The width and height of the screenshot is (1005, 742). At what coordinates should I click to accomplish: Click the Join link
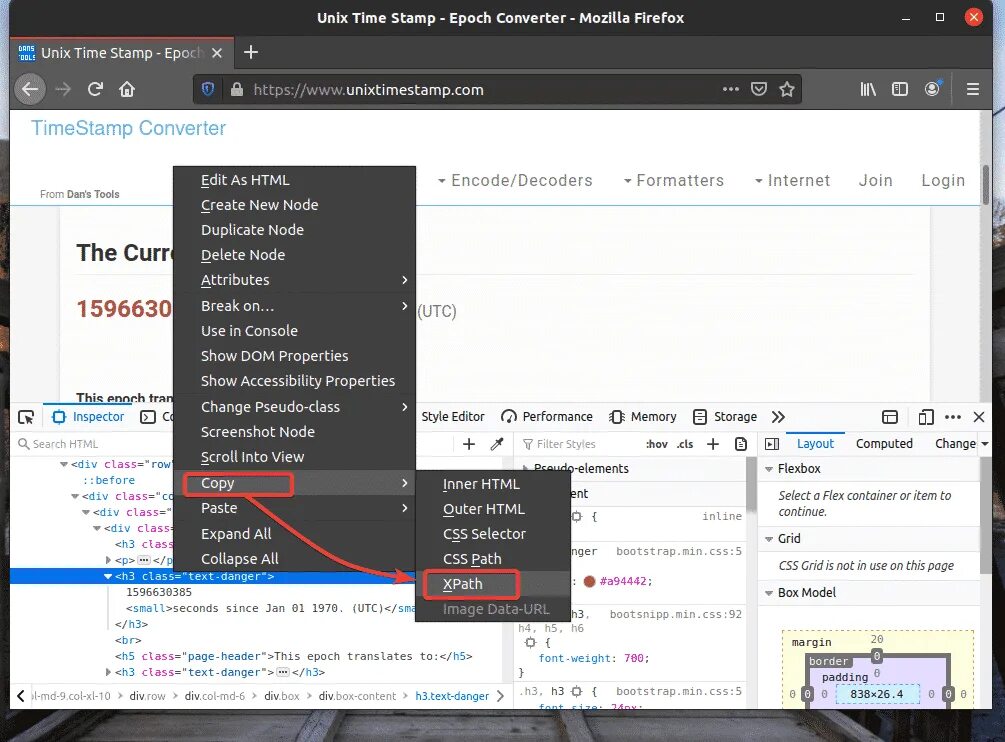pyautogui.click(x=876, y=181)
